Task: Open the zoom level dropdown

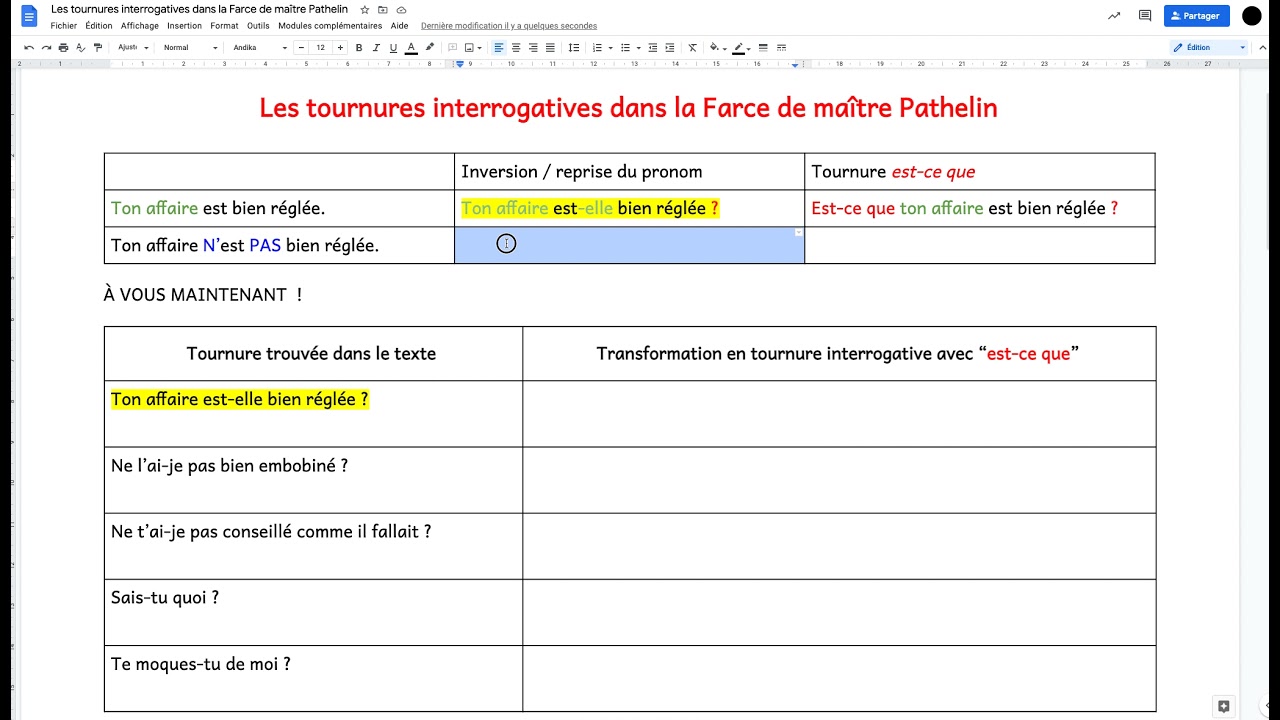Action: [132, 47]
